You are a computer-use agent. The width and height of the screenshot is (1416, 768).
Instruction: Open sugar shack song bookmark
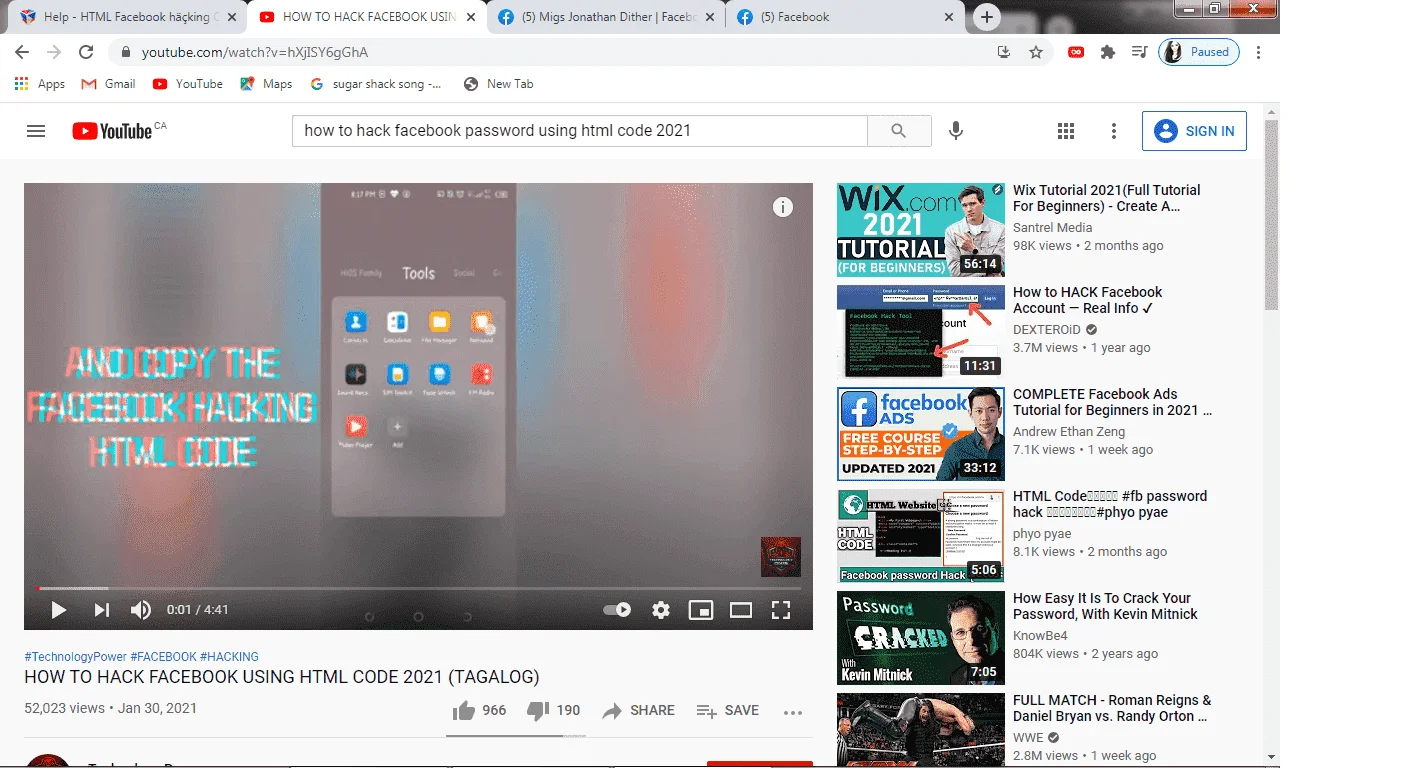coord(376,84)
